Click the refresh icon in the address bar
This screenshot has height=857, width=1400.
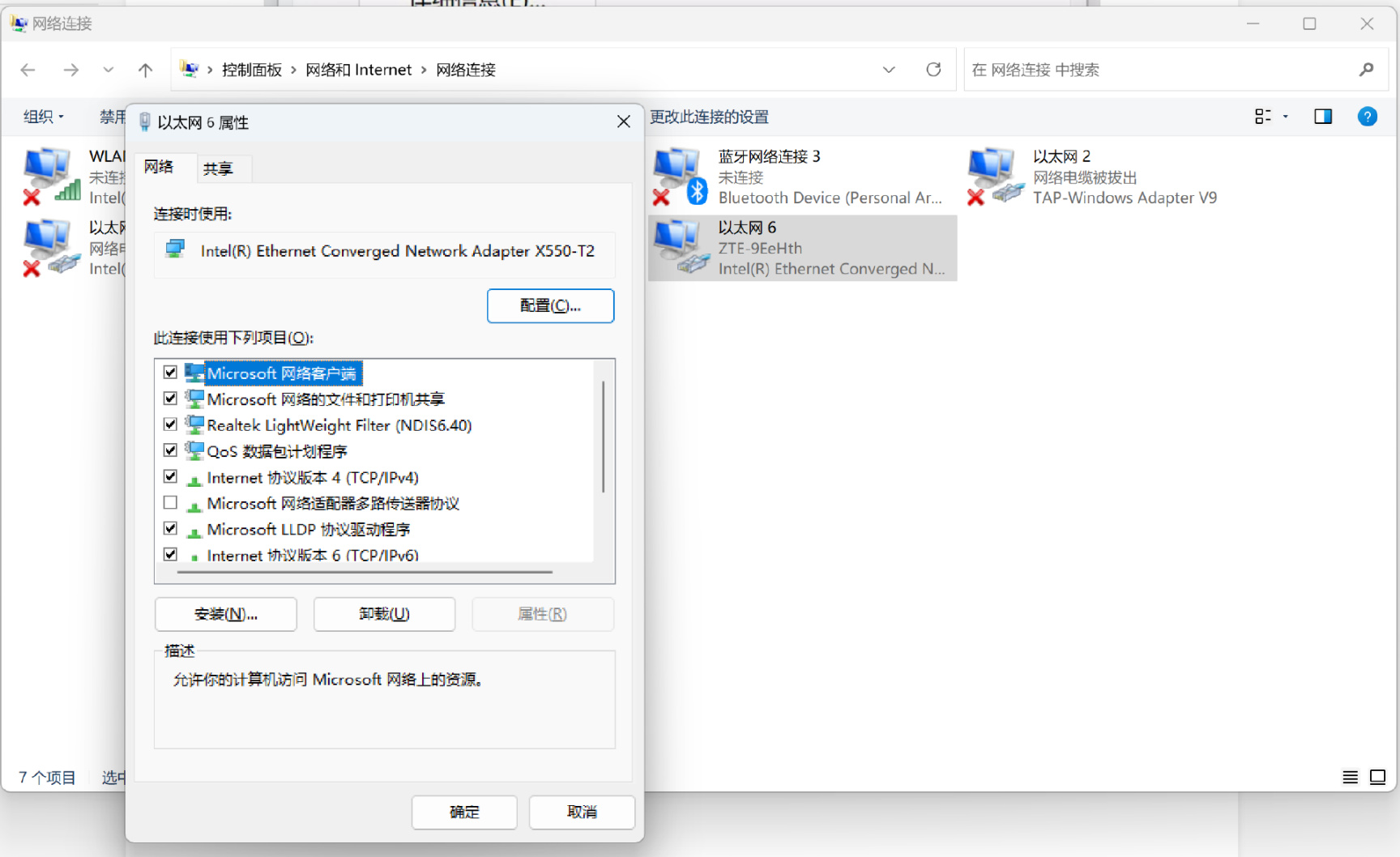point(933,70)
